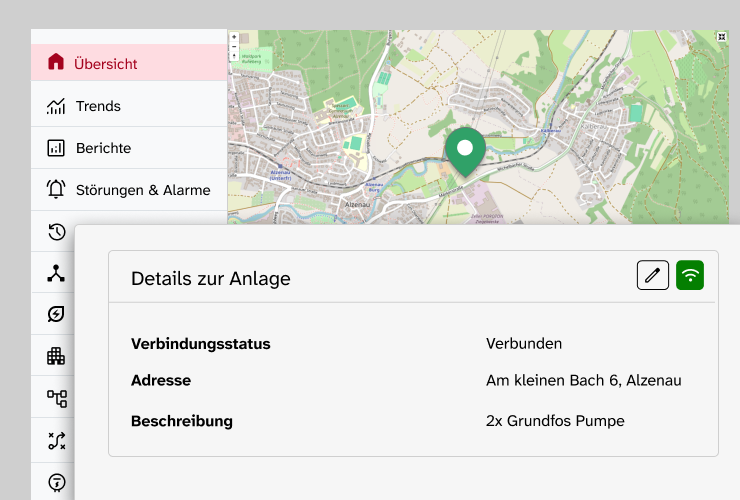The width and height of the screenshot is (740, 500).
Task: Click the Trends chart icon
Action: click(56, 106)
